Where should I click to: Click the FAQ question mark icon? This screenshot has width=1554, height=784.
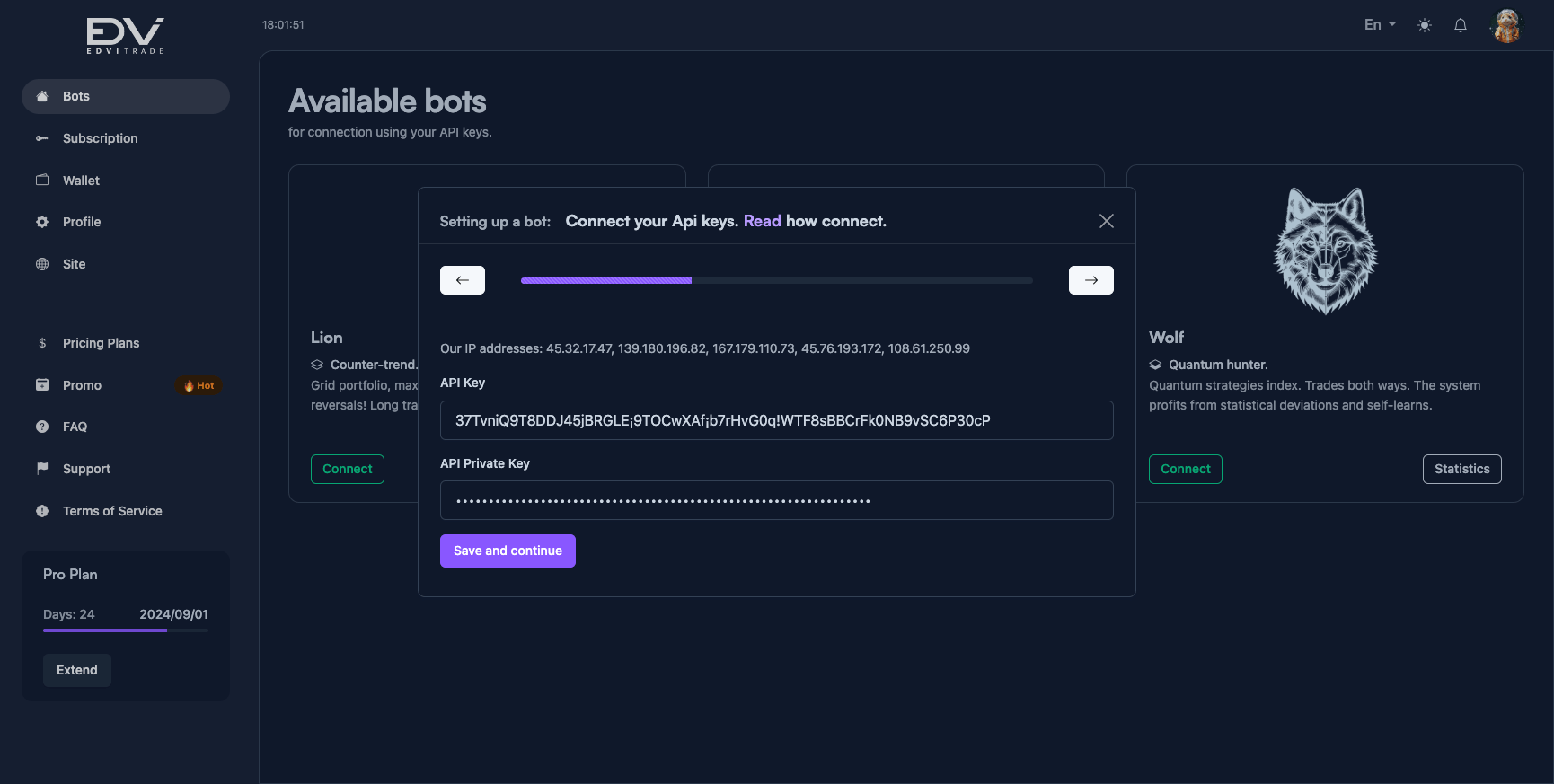(42, 427)
